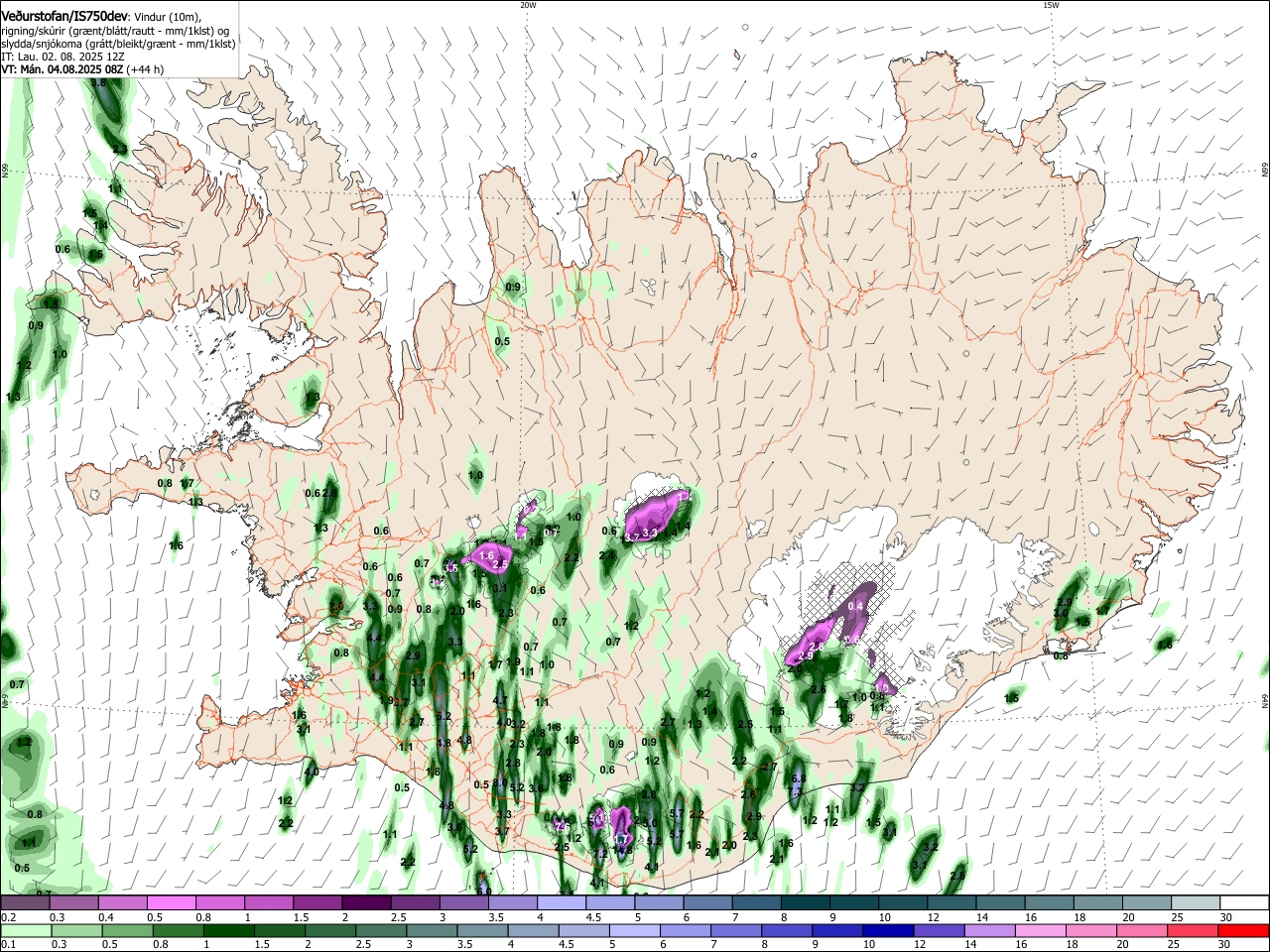
Task: Click the bright red swatch after 30 in the lower row
Action: coord(1243,931)
